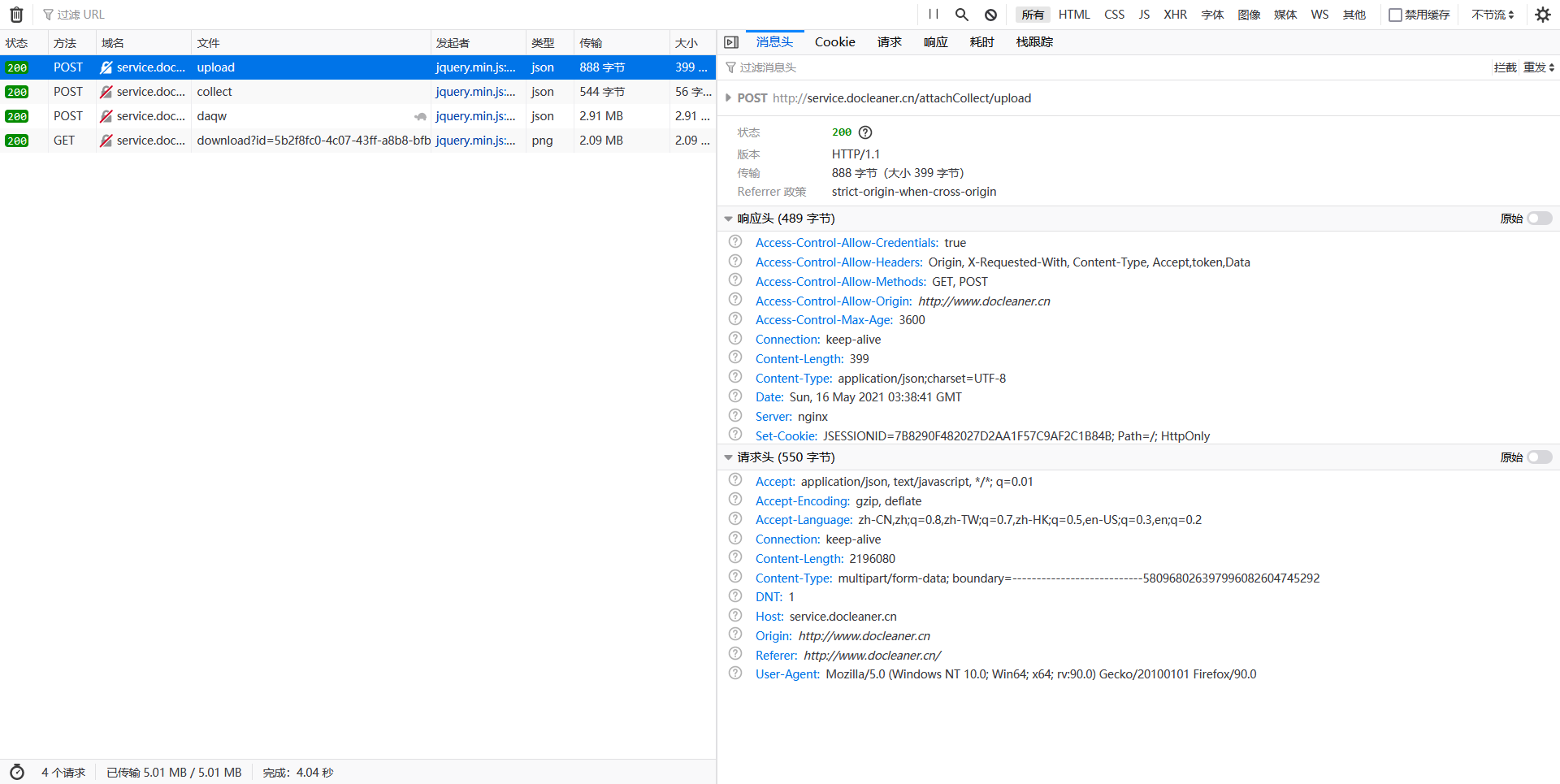Viewport: 1560px width, 784px height.
Task: Open help for Accept-Encoding header
Action: point(735,500)
